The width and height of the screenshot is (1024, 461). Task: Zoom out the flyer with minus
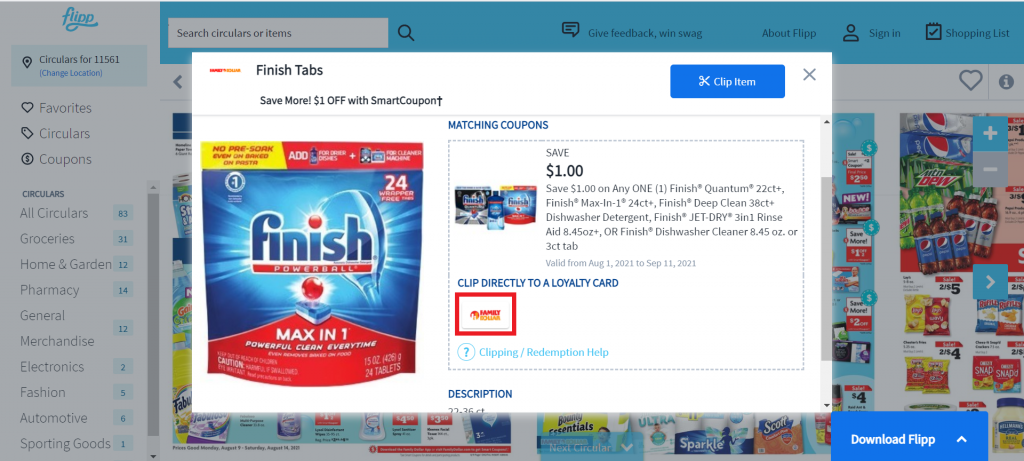tap(990, 169)
